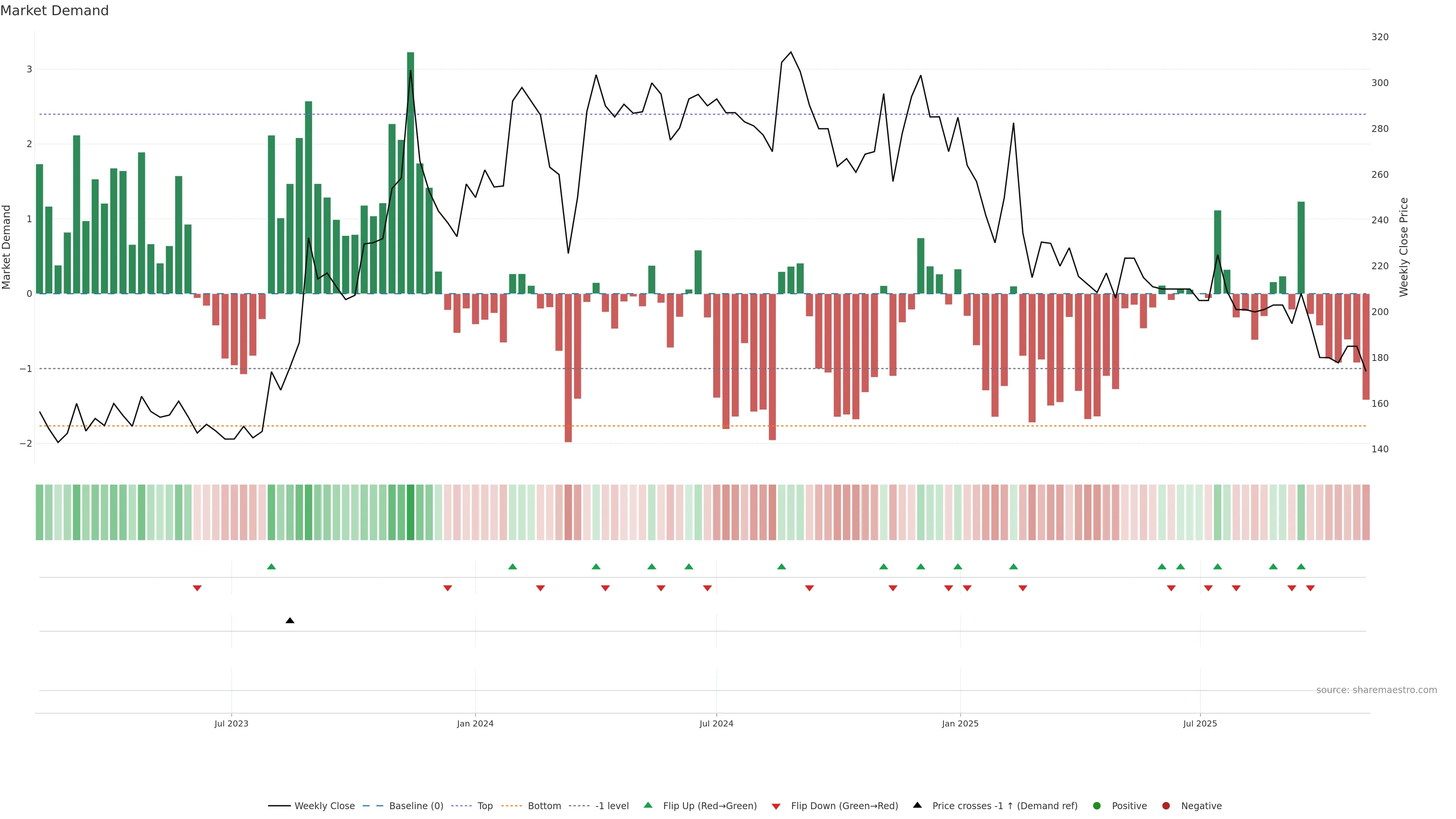Viewport: 1456px width, 819px height.
Task: Click the Jan 2024 x-axis label
Action: coord(475,723)
